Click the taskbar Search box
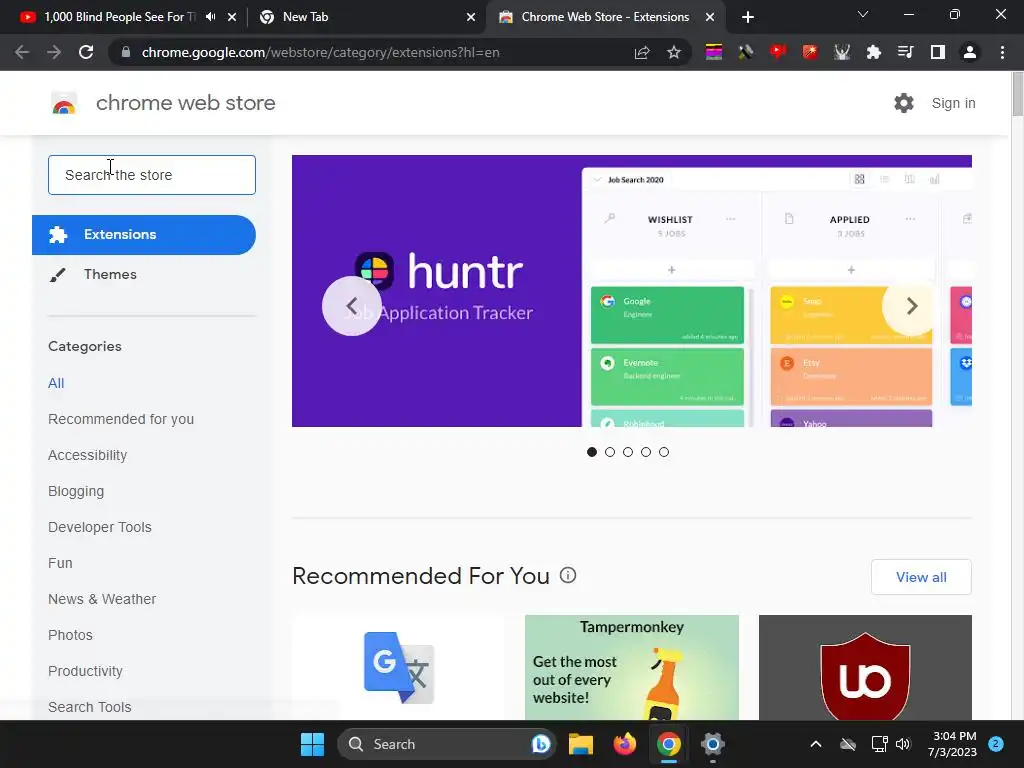The height and width of the screenshot is (768, 1024). [446, 744]
